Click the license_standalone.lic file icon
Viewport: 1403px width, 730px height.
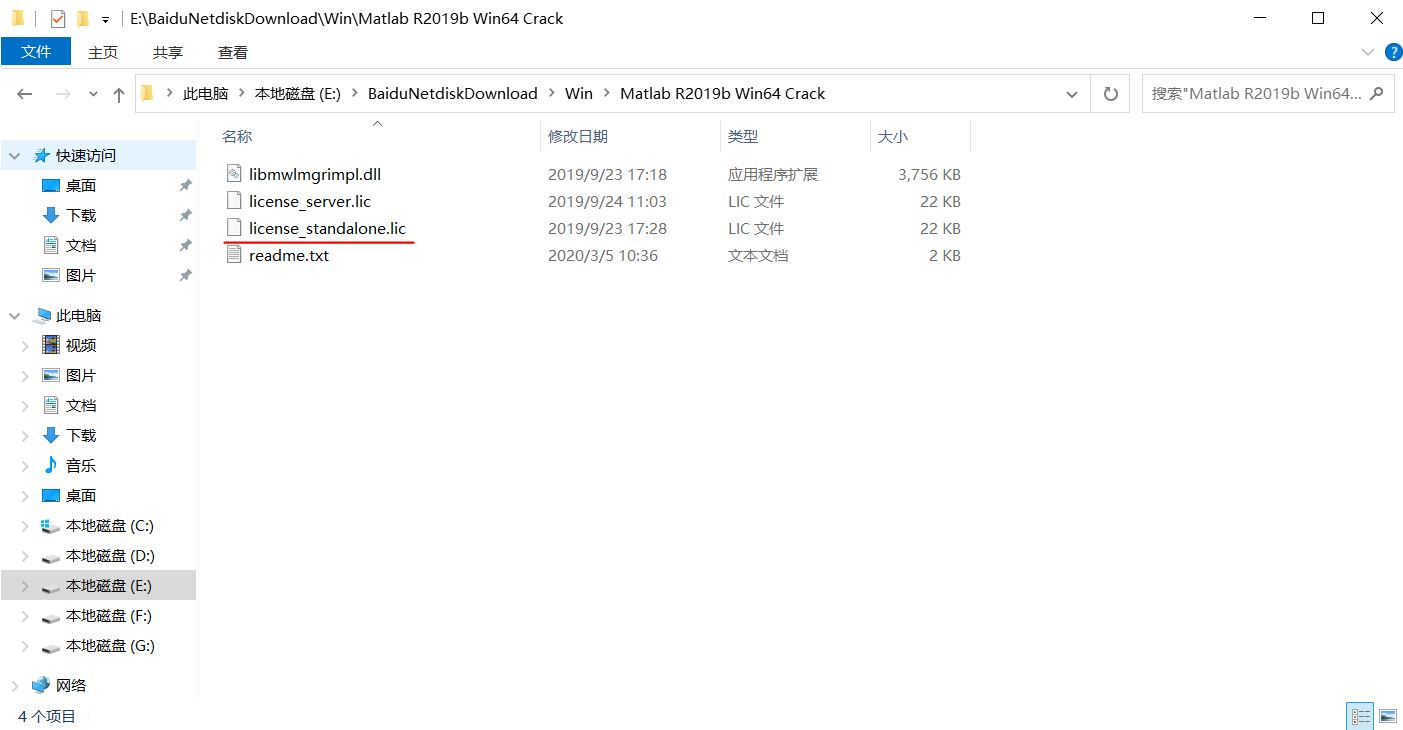[x=234, y=228]
